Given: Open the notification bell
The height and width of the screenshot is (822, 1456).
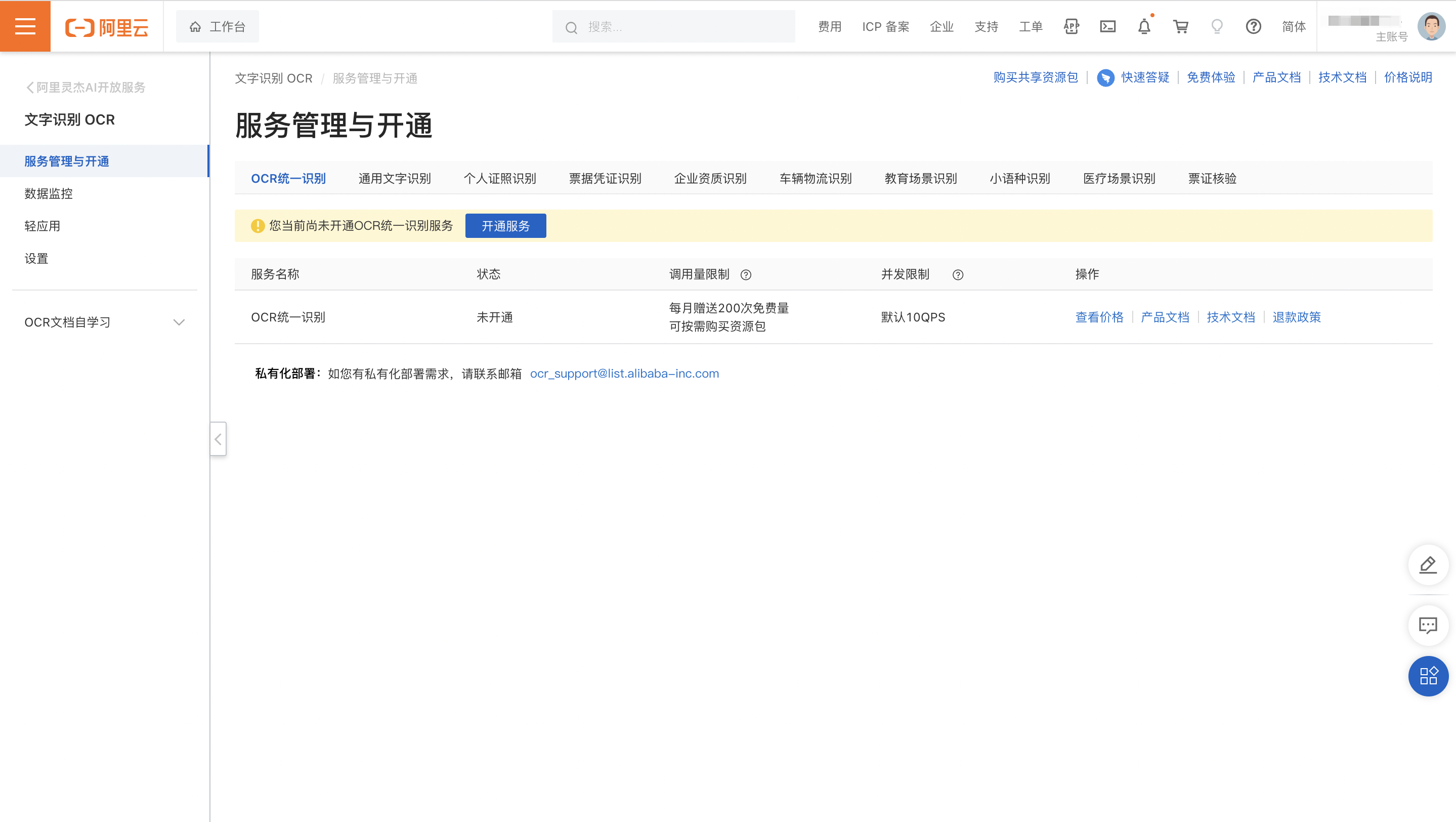Looking at the screenshot, I should 1144,26.
